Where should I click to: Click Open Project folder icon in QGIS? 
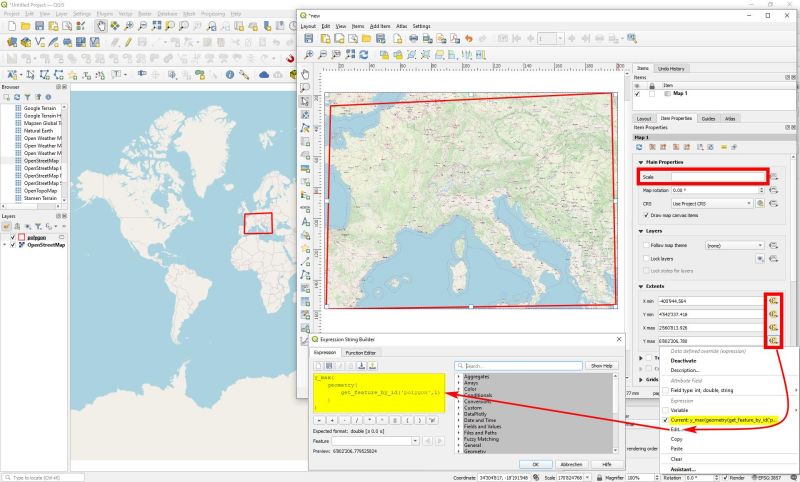(26, 26)
